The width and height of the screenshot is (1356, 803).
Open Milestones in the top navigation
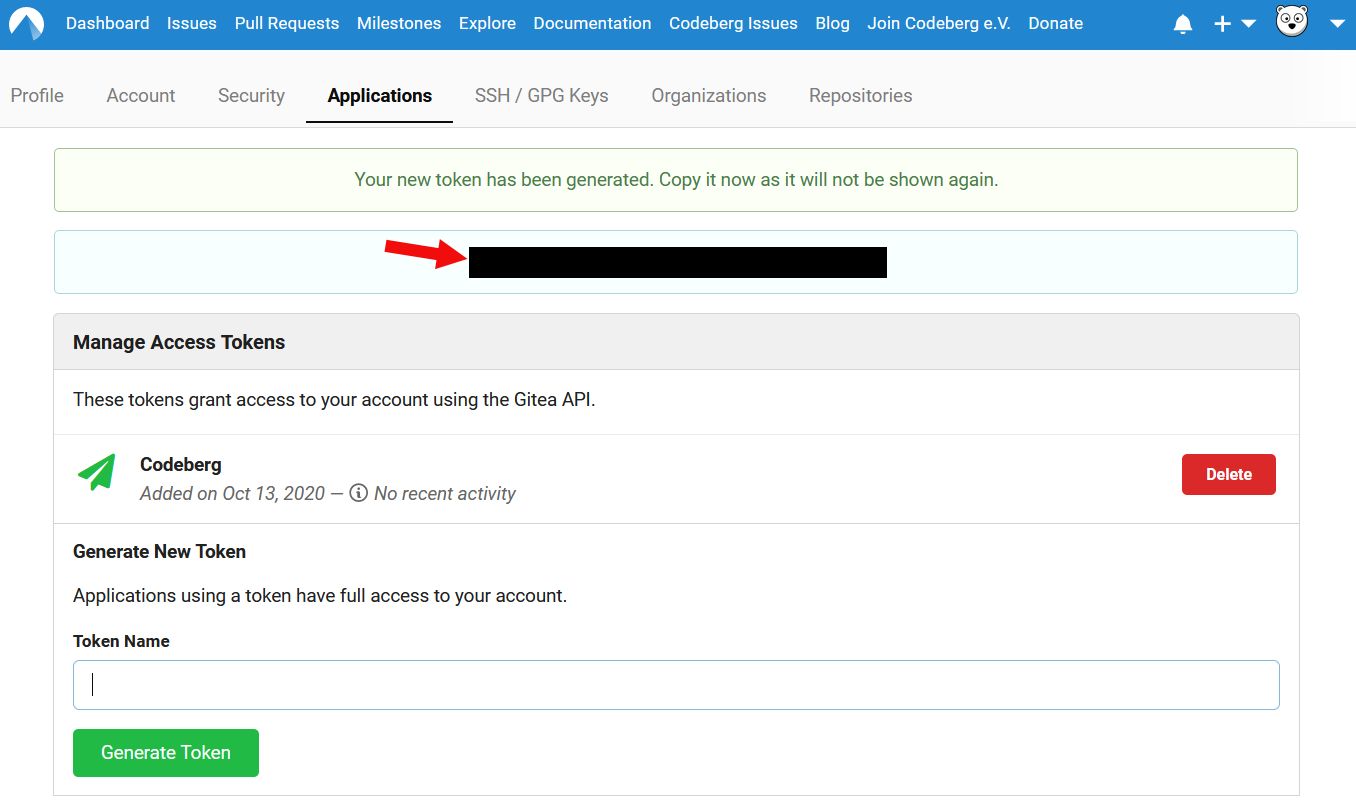tap(399, 23)
